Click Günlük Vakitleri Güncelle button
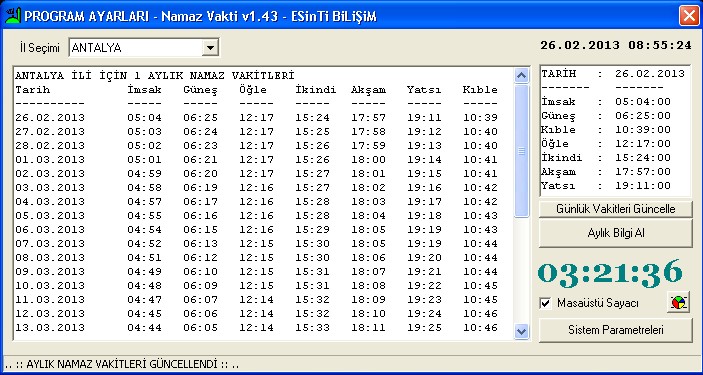This screenshot has width=703, height=375. click(x=616, y=209)
